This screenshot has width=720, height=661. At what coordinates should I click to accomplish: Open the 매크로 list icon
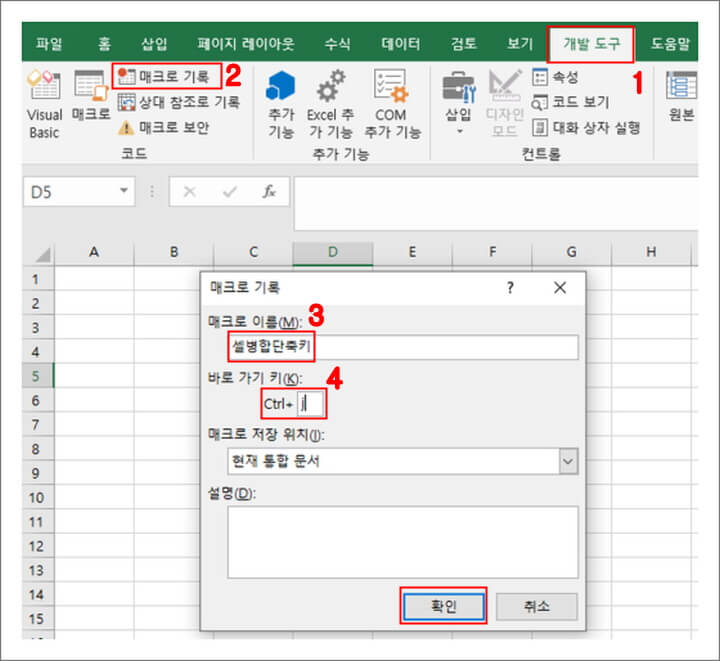[x=91, y=95]
